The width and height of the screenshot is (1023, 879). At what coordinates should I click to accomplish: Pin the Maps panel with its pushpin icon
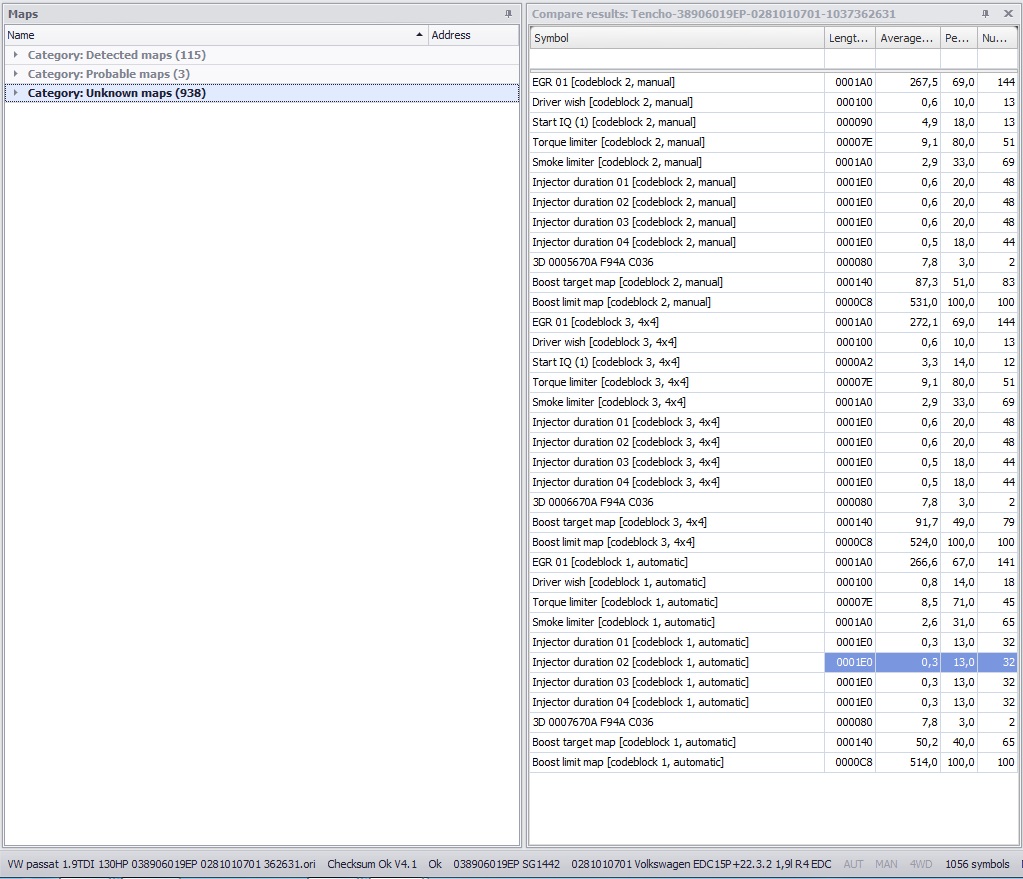pos(508,14)
